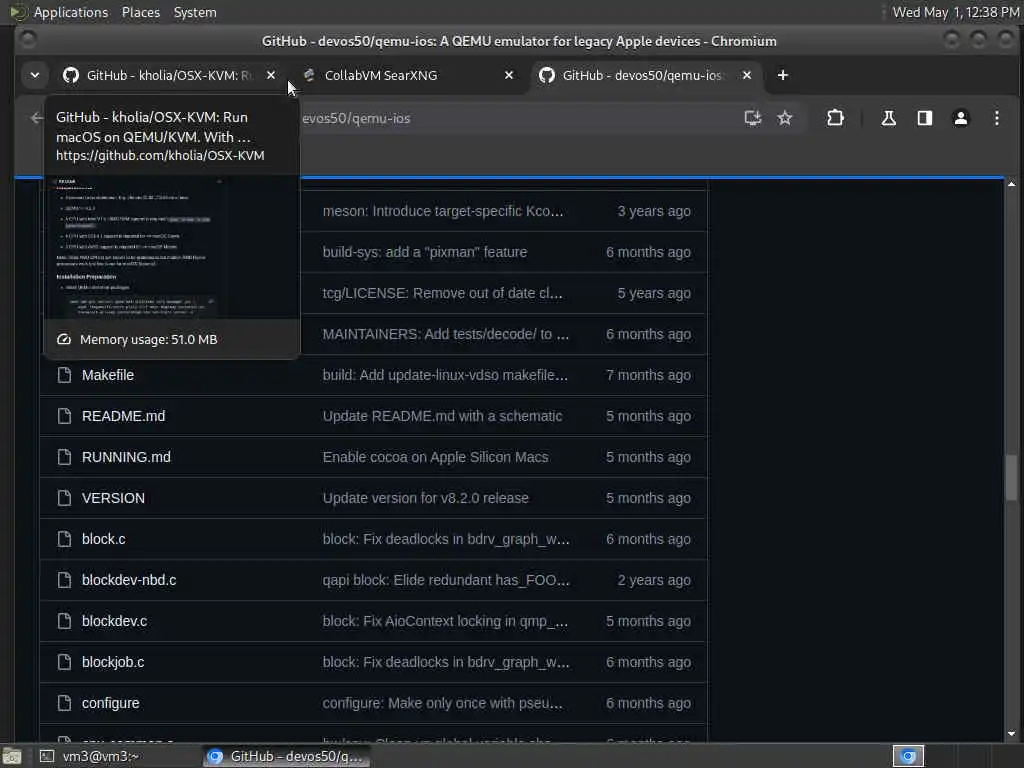The height and width of the screenshot is (768, 1024).
Task: Click the file icon next to configure
Action: [x=64, y=703]
